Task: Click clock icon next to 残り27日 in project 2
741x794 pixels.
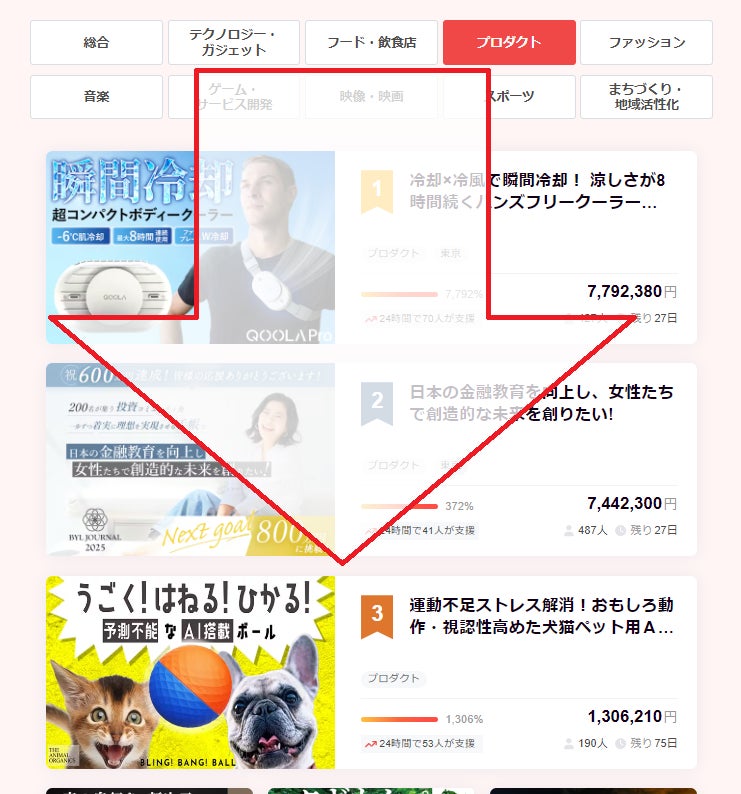Action: (620, 530)
